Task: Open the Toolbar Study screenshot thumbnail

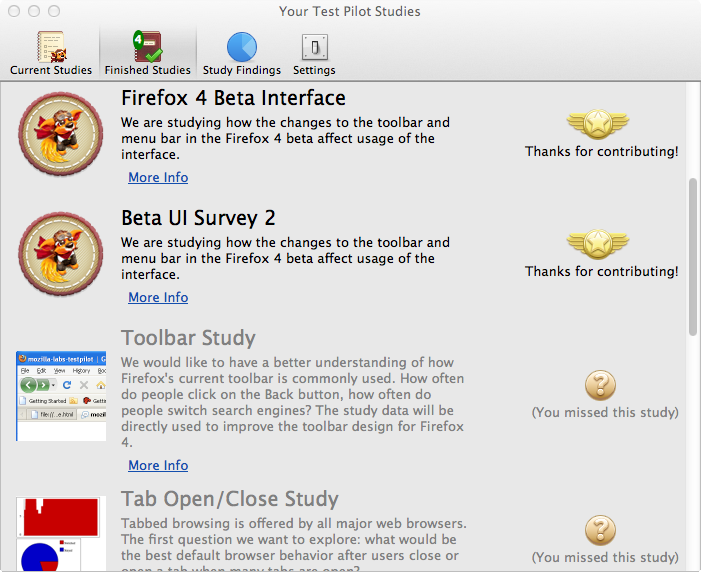Action: (x=61, y=396)
